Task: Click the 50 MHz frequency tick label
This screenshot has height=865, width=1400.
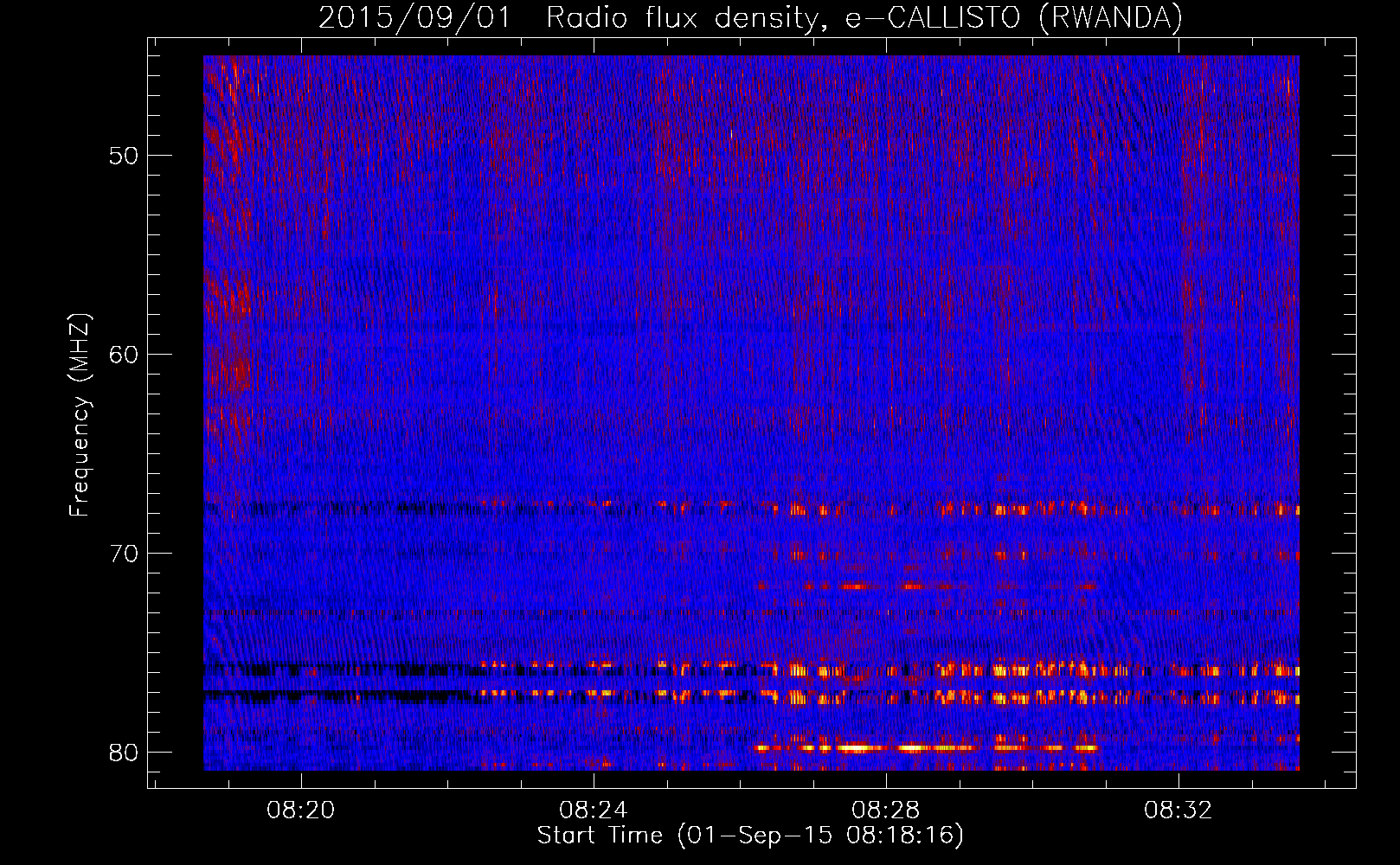Action: click(x=124, y=156)
